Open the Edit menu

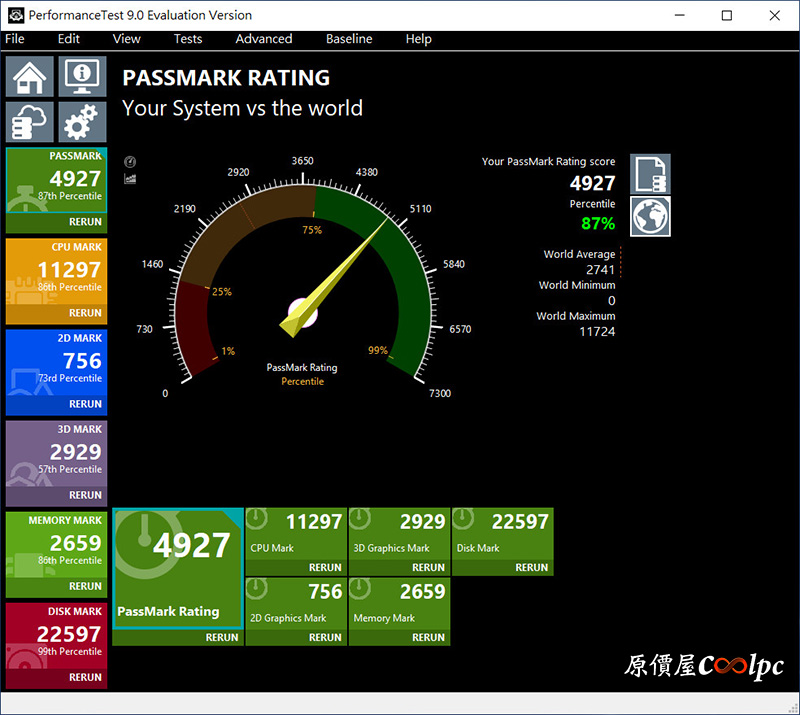point(68,39)
